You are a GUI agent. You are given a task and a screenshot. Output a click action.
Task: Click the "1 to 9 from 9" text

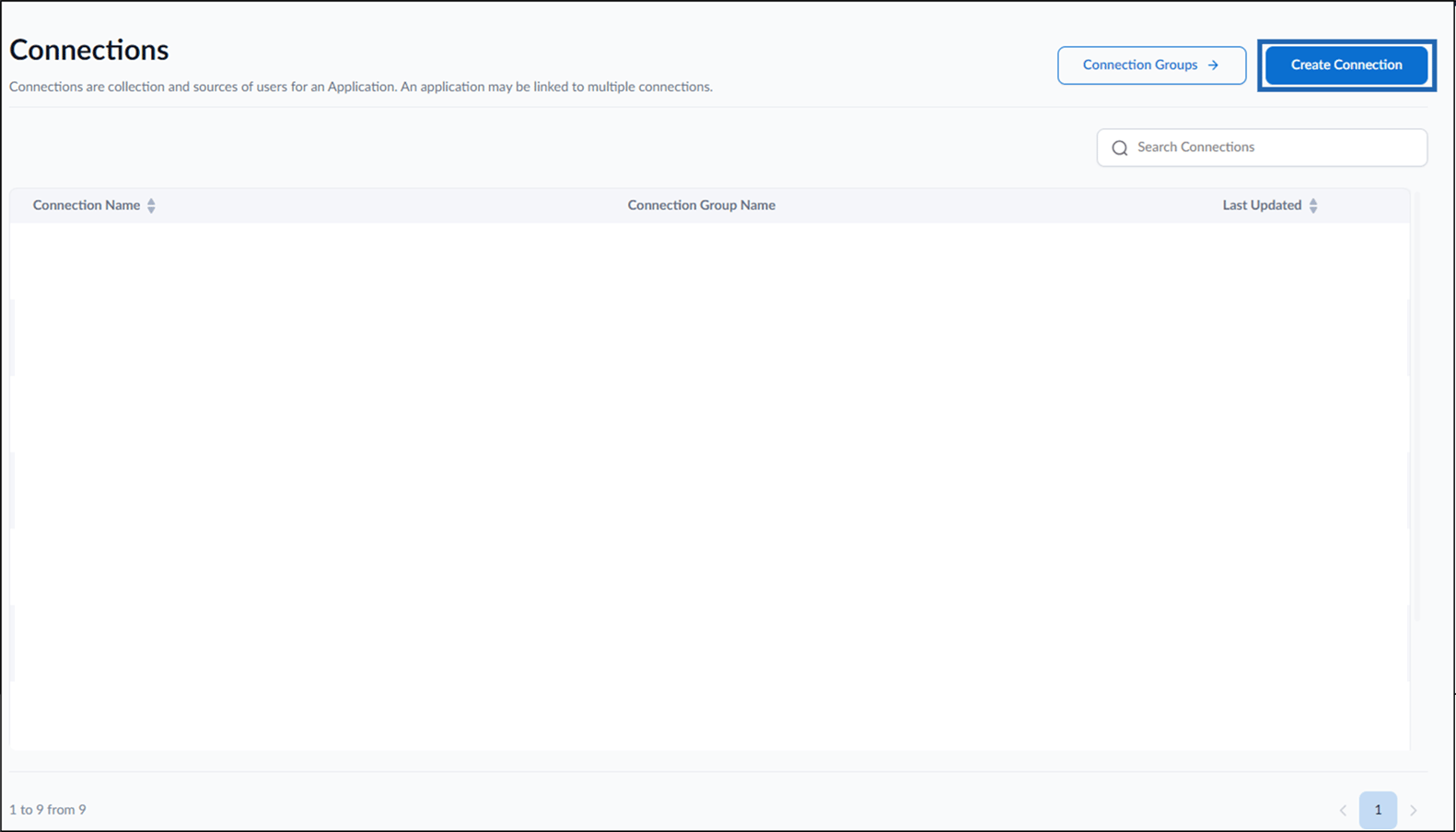pyautogui.click(x=48, y=810)
